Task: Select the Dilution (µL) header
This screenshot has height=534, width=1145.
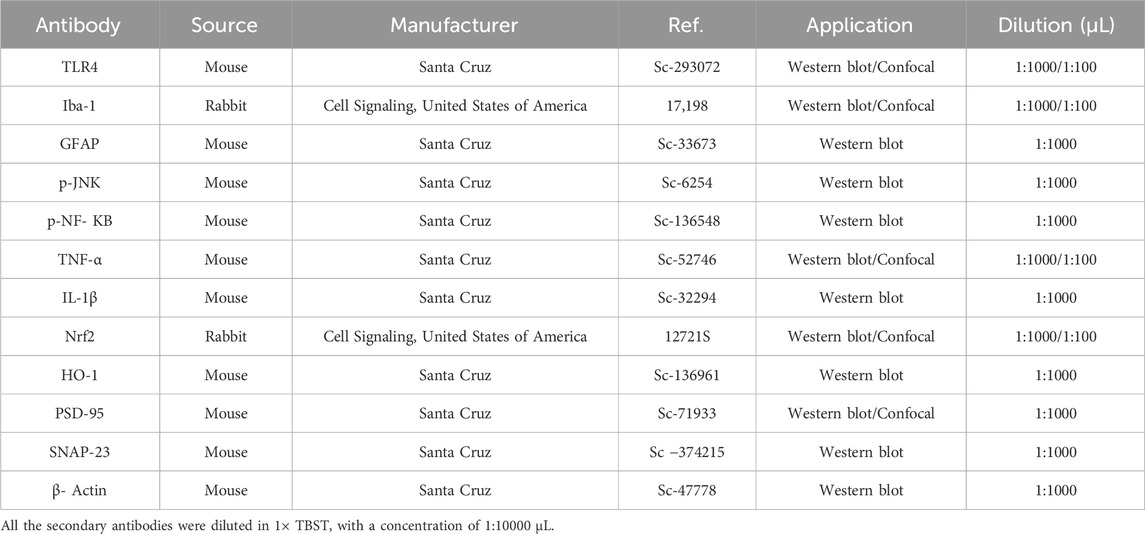Action: [1055, 25]
